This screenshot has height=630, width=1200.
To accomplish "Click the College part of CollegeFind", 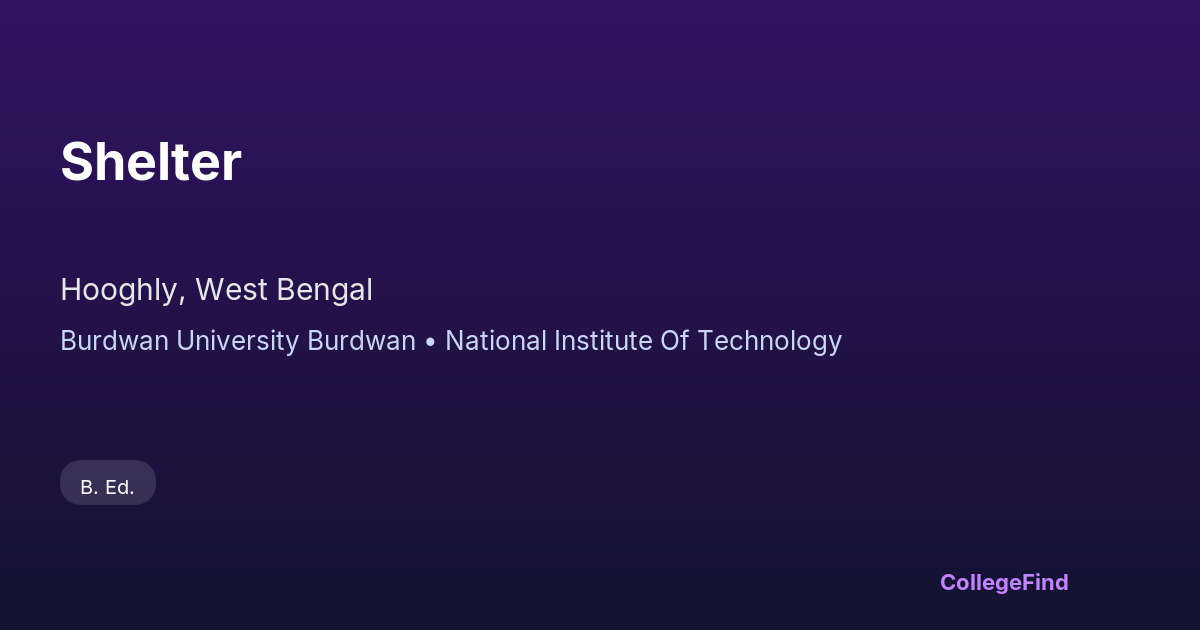I will (x=981, y=582).
